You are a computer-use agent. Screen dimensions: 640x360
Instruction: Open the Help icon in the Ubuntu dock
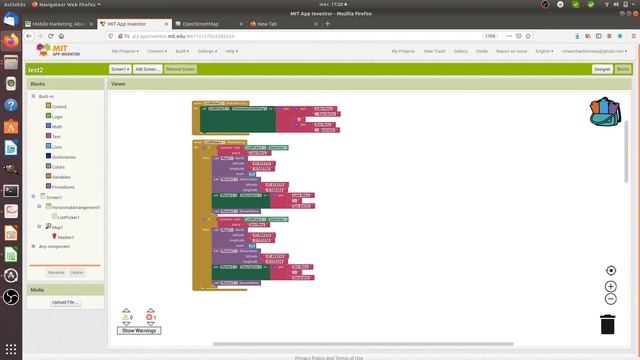[x=11, y=105]
